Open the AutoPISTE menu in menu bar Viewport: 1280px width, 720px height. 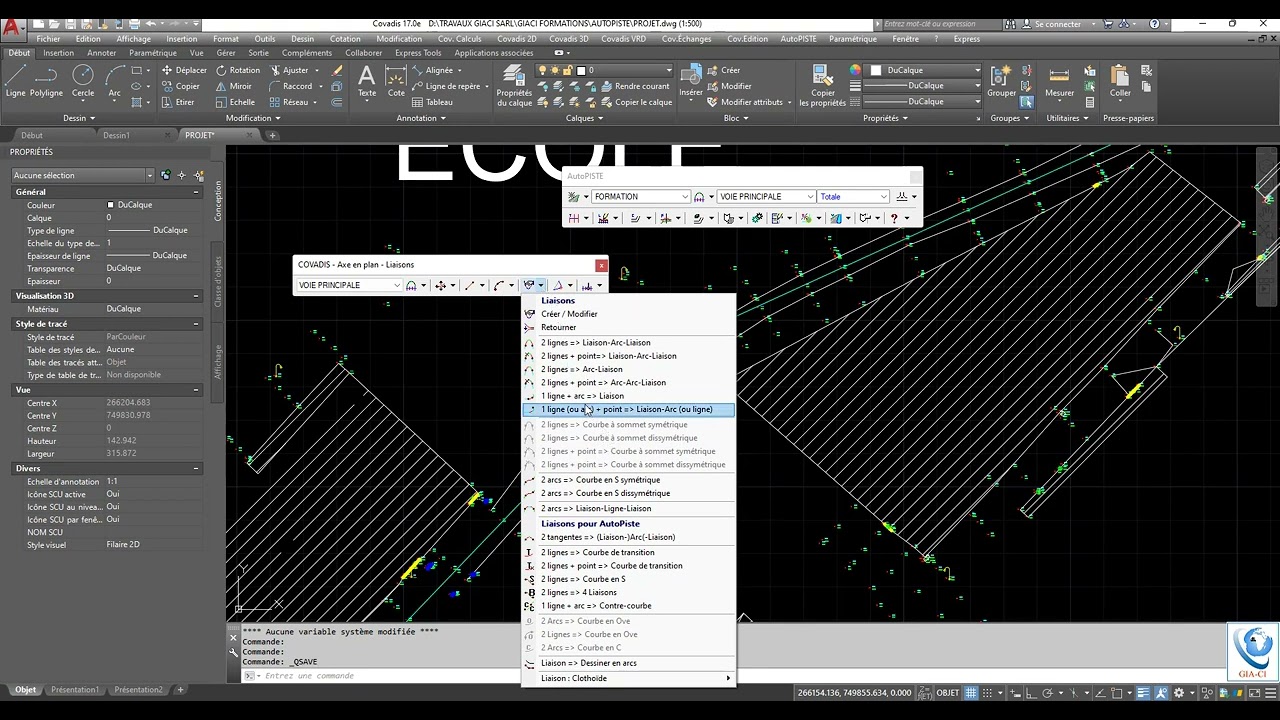pyautogui.click(x=798, y=39)
